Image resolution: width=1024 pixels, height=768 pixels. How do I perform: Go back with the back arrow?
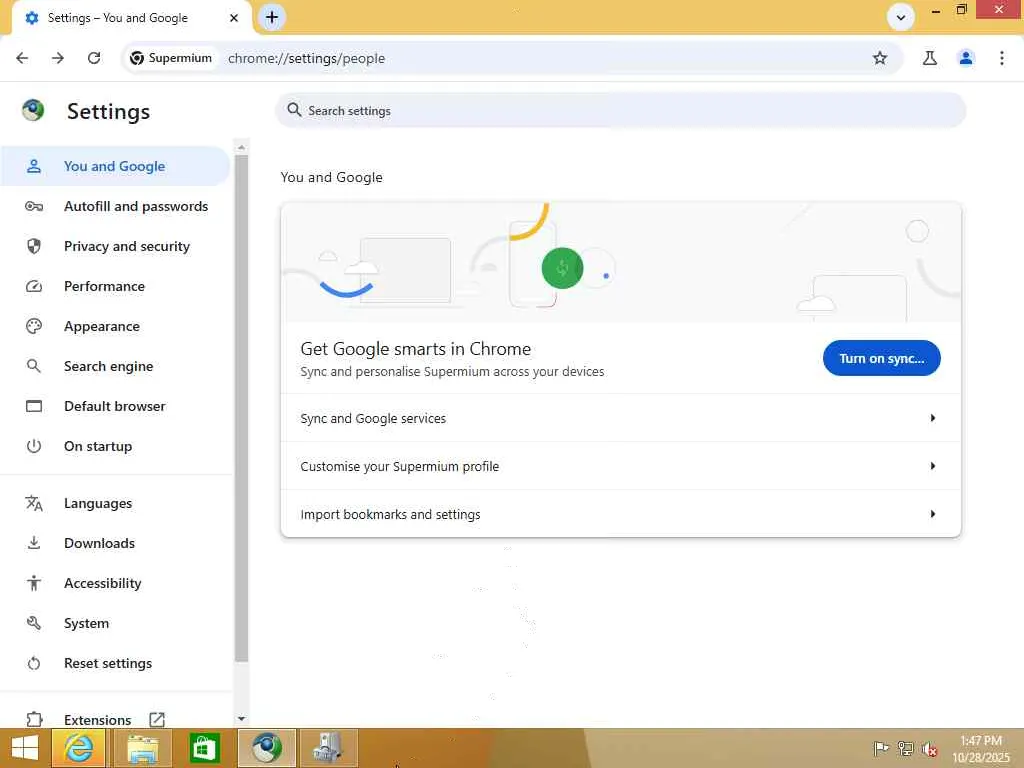[22, 58]
